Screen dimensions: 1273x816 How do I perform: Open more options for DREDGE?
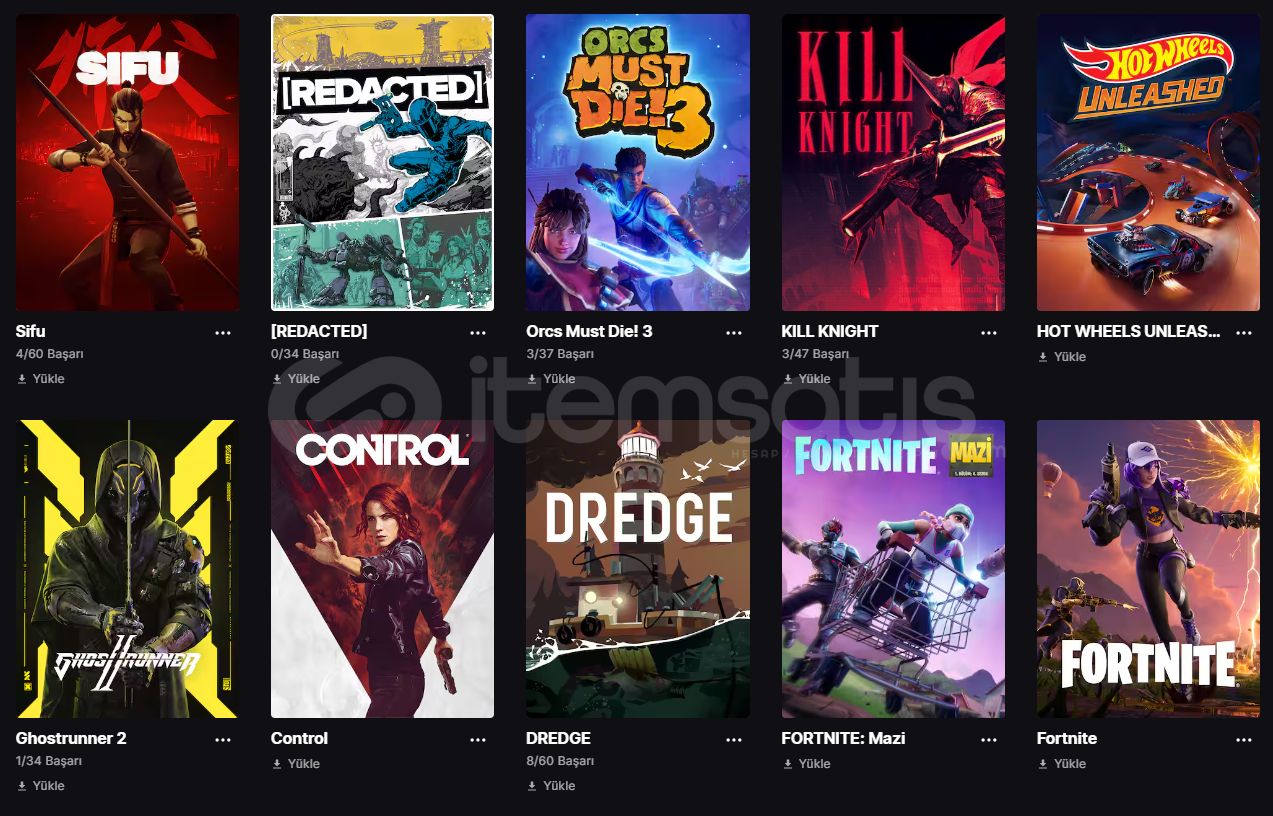[x=734, y=740]
